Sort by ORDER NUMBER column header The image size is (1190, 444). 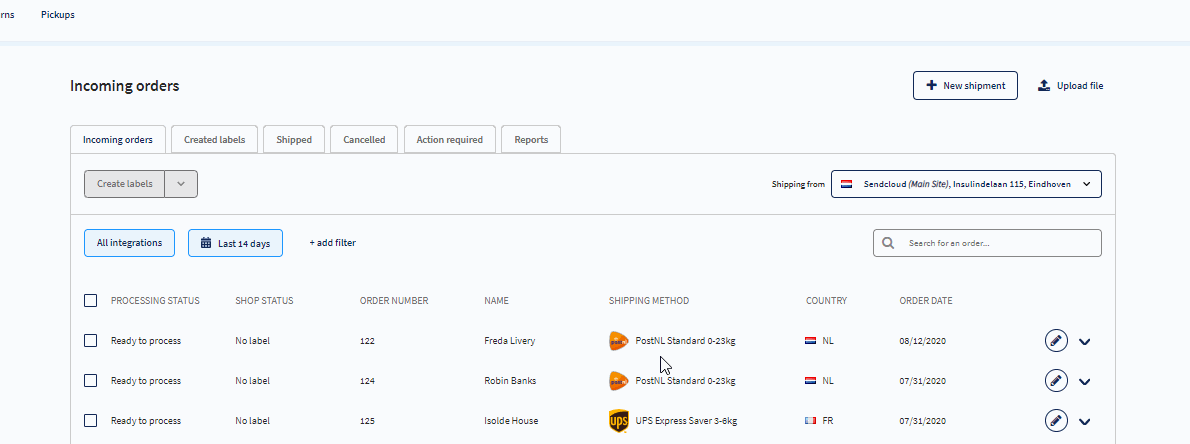click(x=394, y=301)
